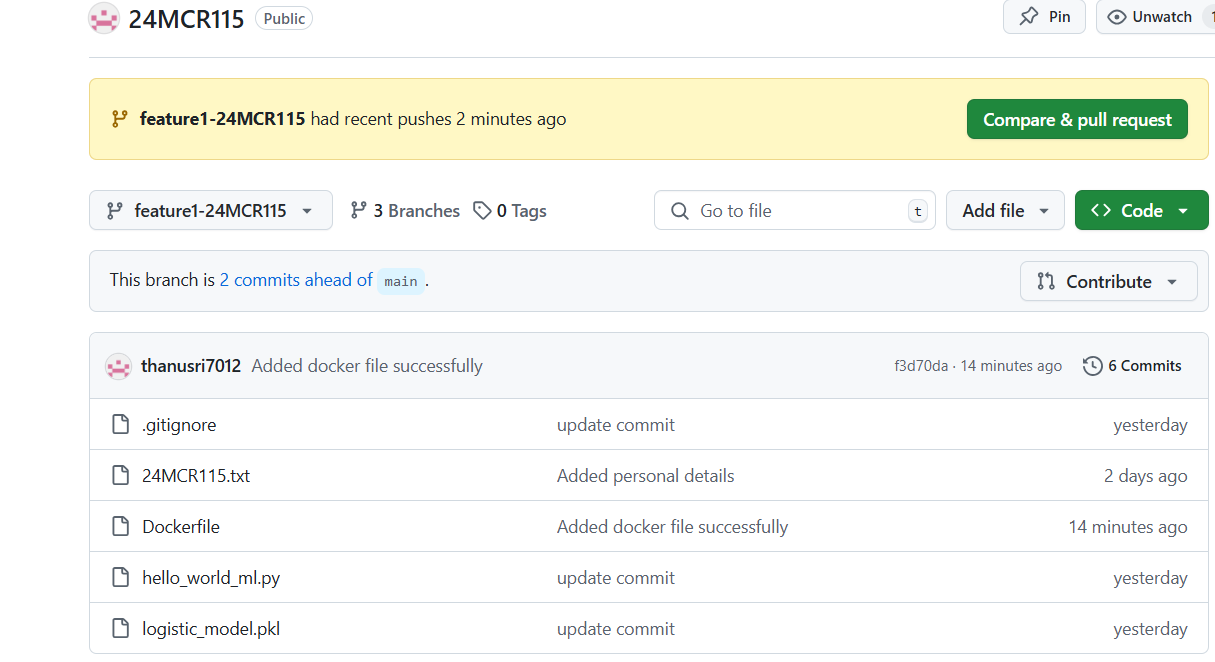Click pull request icon in Contribute button
This screenshot has width=1215, height=662.
[1046, 281]
